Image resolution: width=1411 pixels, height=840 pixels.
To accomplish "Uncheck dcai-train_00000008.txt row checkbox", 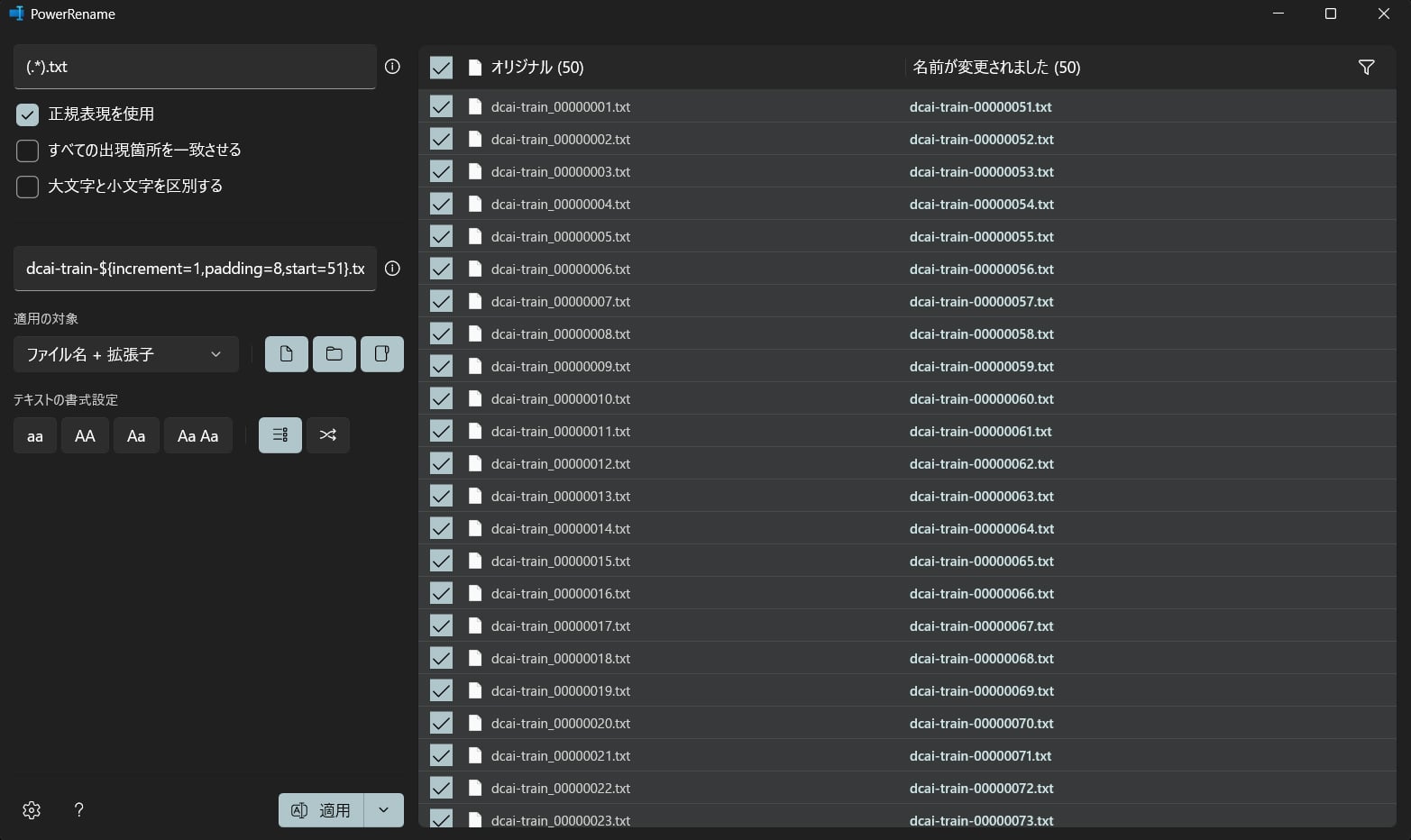I will coord(441,333).
